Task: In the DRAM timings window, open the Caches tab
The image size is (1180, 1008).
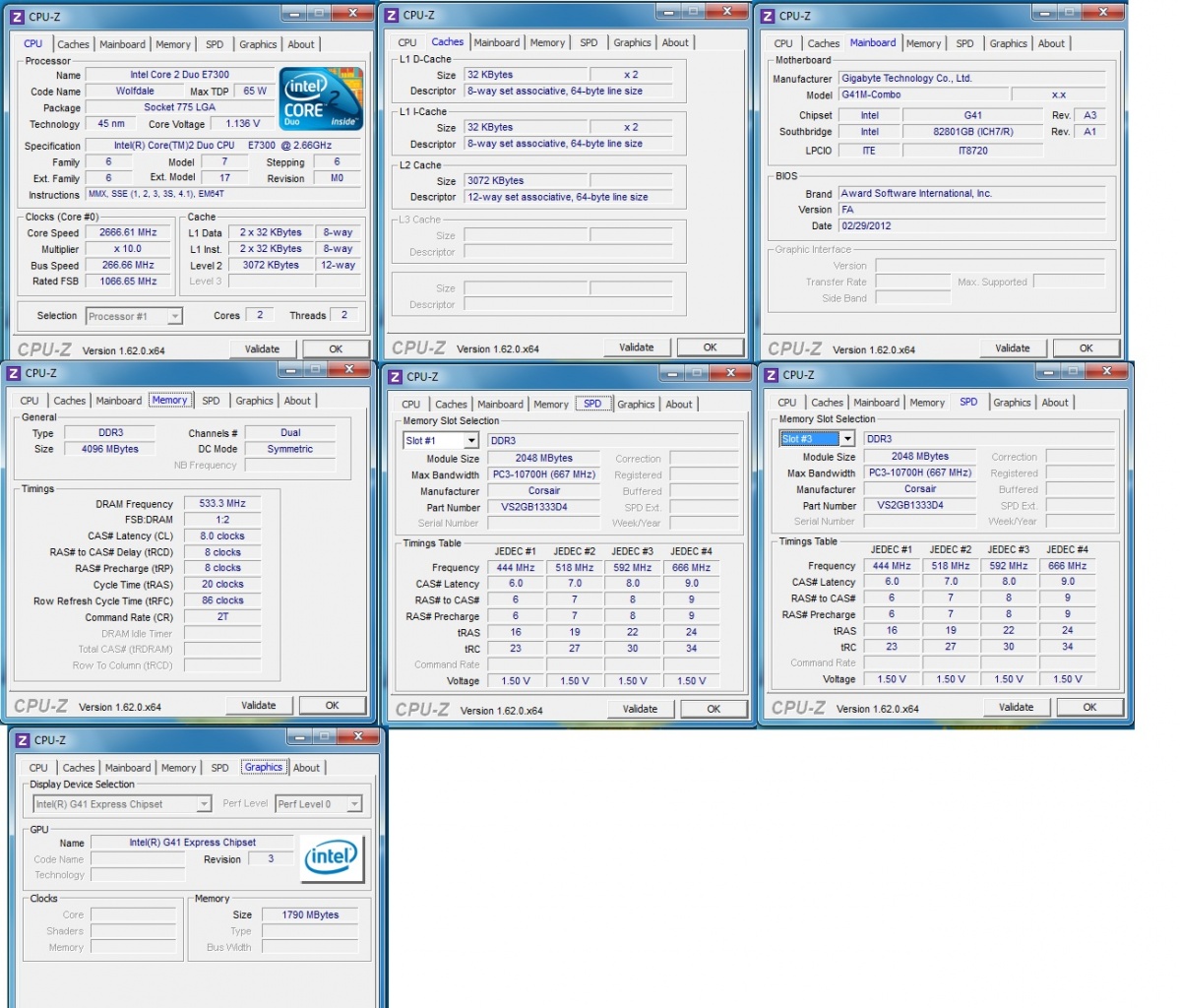Action: point(69,401)
